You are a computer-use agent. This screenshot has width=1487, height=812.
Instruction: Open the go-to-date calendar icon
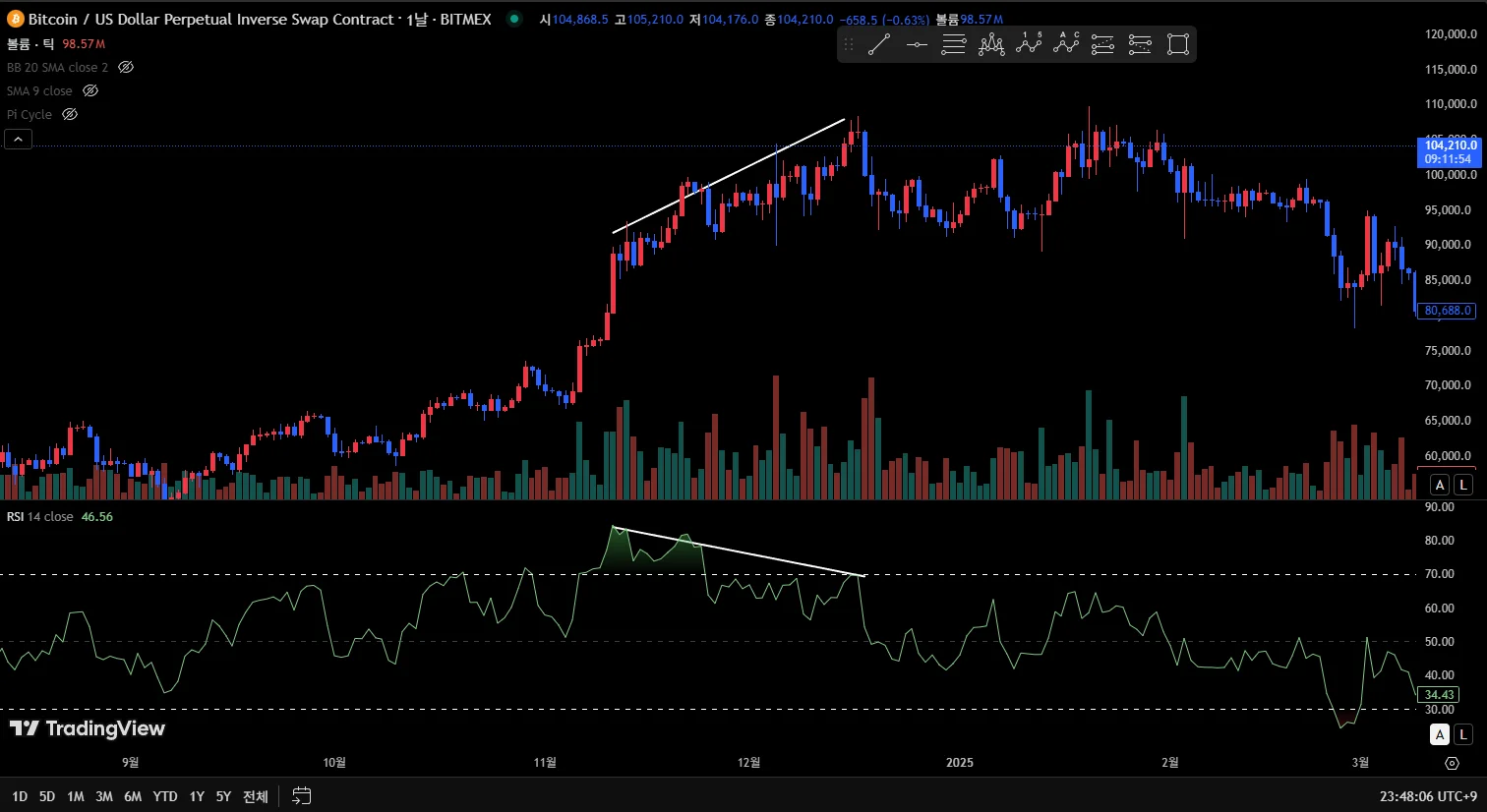pyautogui.click(x=302, y=795)
